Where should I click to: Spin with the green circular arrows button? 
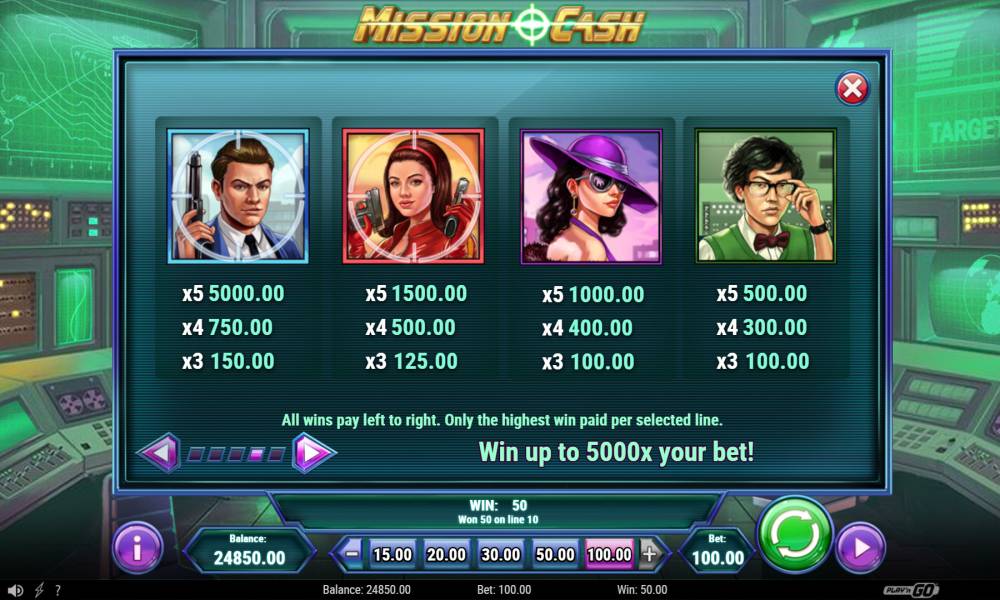pos(795,534)
